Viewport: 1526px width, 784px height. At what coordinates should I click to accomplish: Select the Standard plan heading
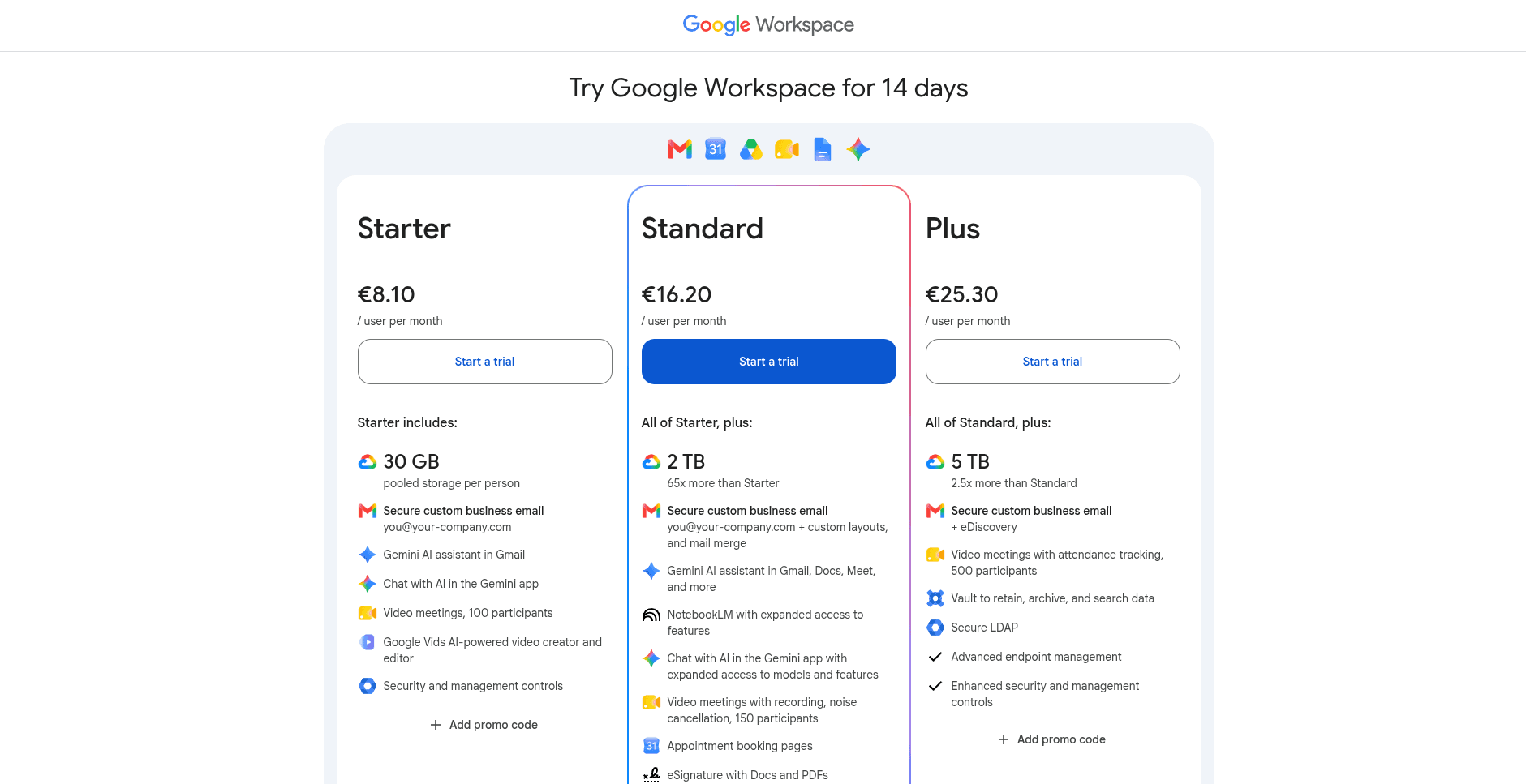pos(703,229)
